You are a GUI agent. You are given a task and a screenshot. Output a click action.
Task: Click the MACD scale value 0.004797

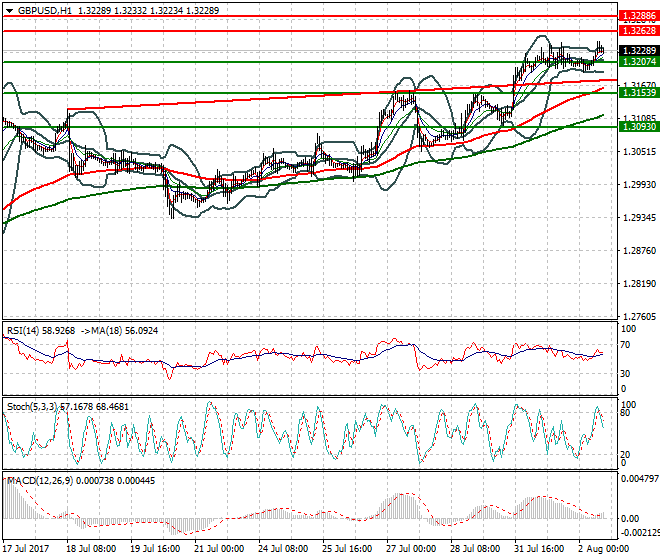tap(640, 479)
